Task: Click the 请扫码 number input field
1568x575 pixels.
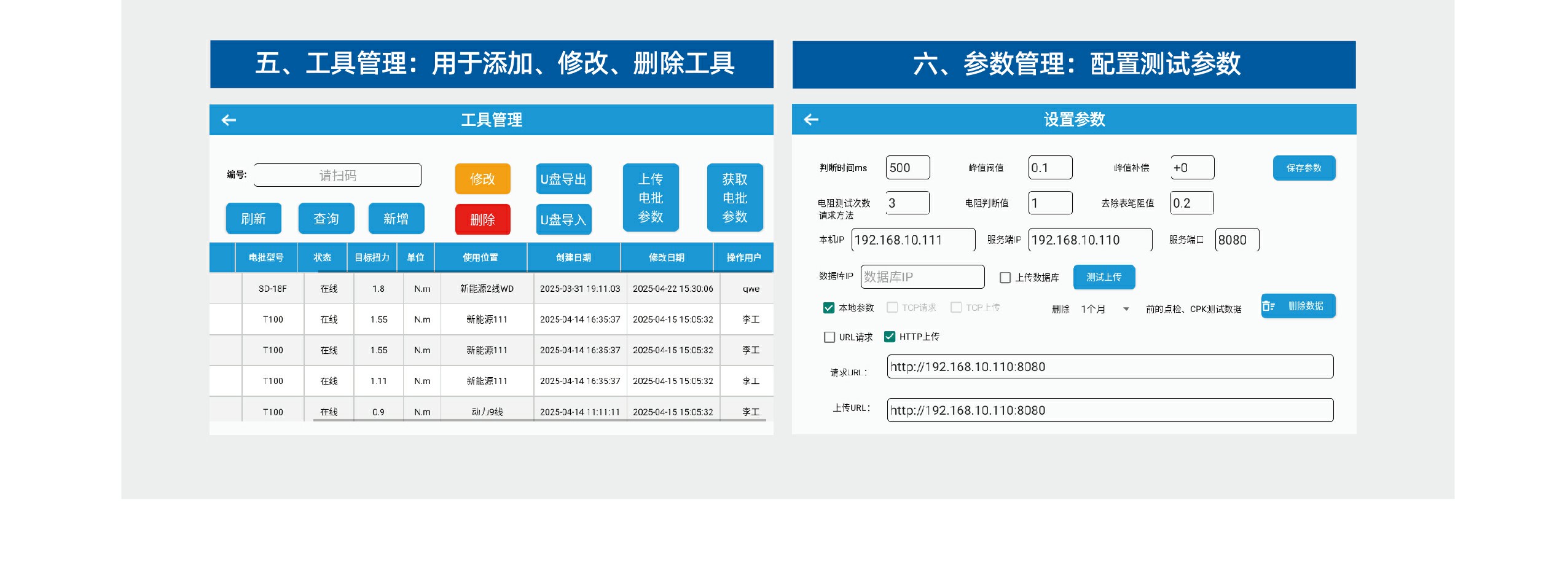Action: (337, 176)
